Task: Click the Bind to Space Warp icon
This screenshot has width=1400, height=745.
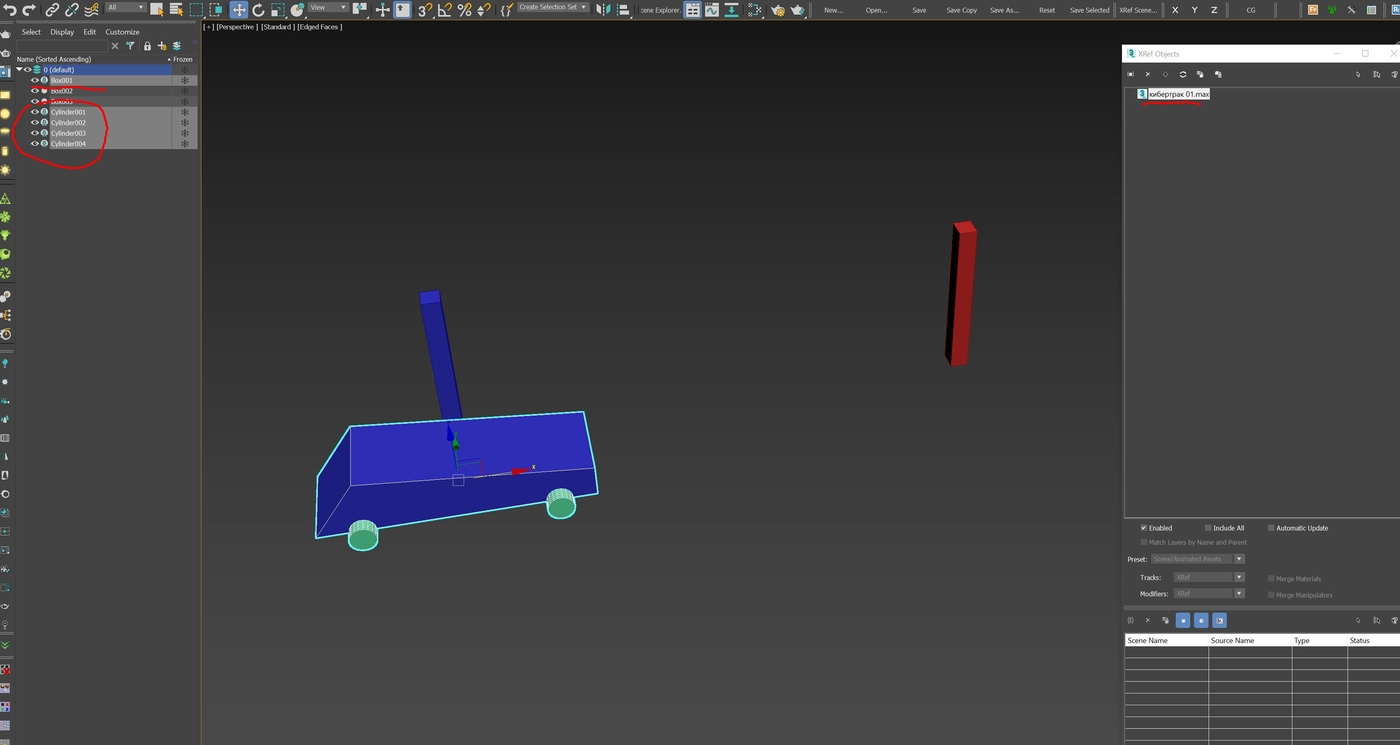Action: pos(91,9)
